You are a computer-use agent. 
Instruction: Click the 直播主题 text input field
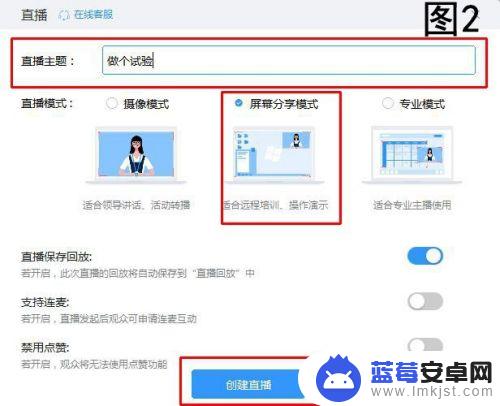tap(289, 60)
